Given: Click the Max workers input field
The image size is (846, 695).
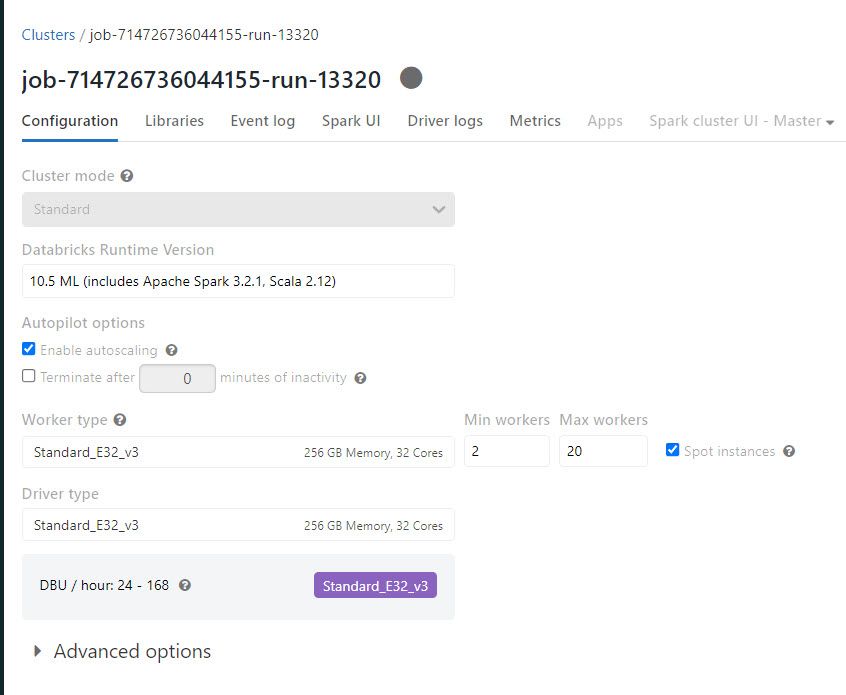Looking at the screenshot, I should [603, 451].
